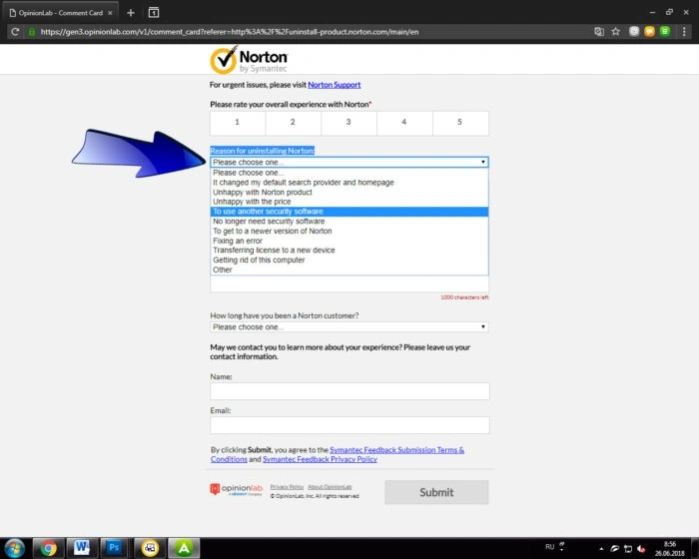Choose 'Fixing an error' option
This screenshot has height=559, width=699.
tap(349, 241)
